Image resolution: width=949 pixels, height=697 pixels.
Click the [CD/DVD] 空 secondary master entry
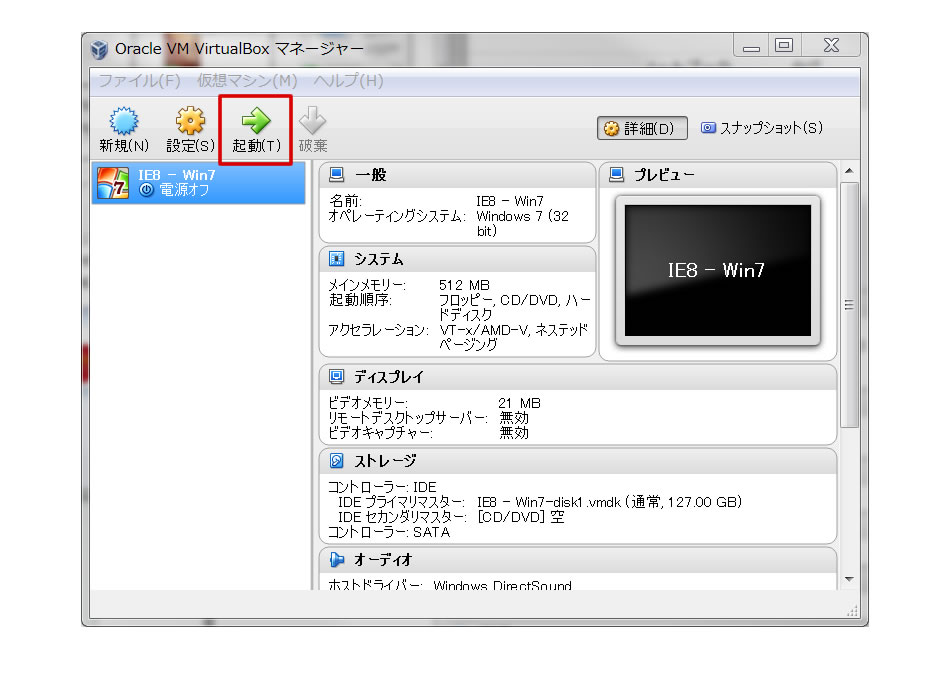click(x=520, y=517)
